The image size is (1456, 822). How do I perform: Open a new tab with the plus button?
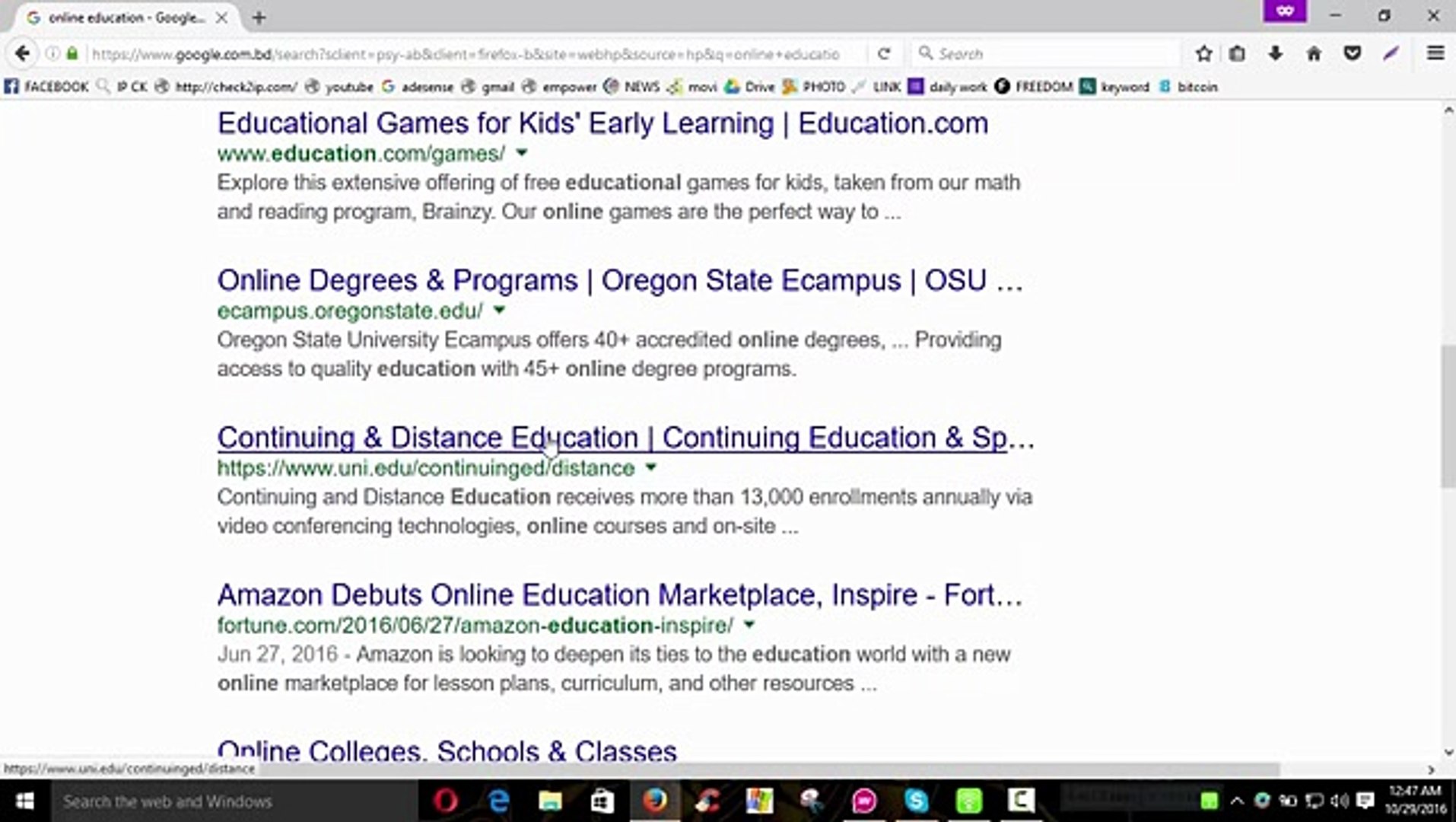tap(259, 18)
